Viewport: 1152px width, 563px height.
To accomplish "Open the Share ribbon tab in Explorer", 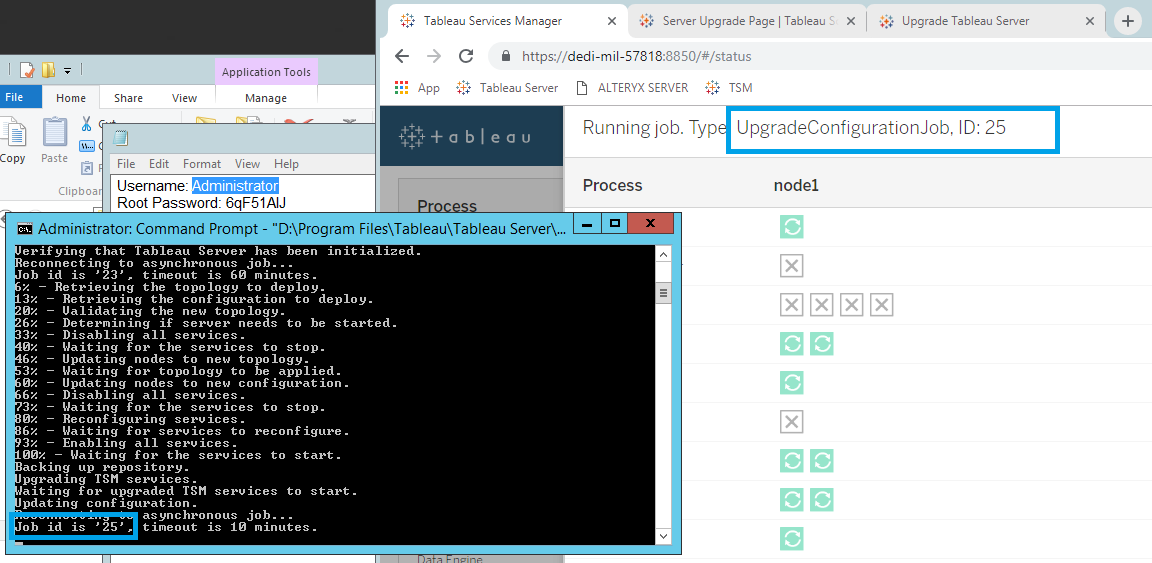I will 128,98.
